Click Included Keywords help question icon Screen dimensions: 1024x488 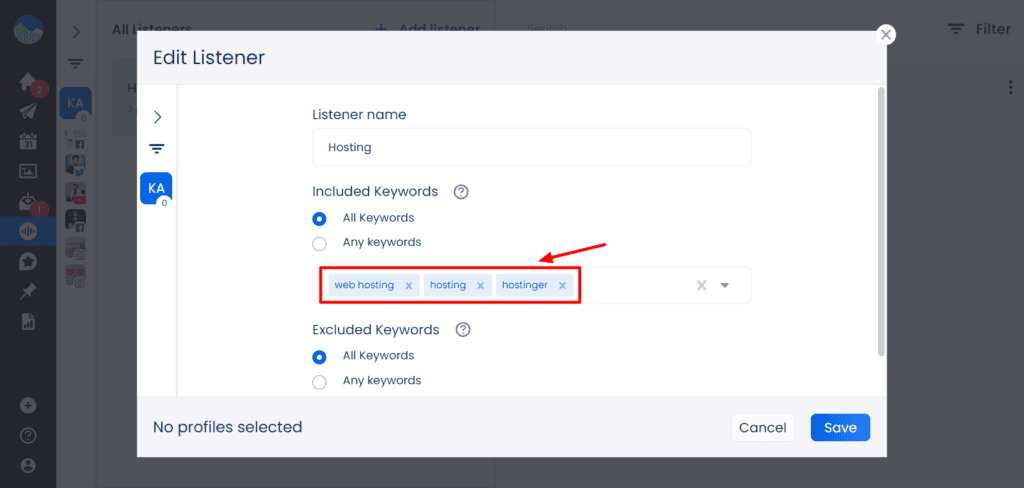coord(461,192)
